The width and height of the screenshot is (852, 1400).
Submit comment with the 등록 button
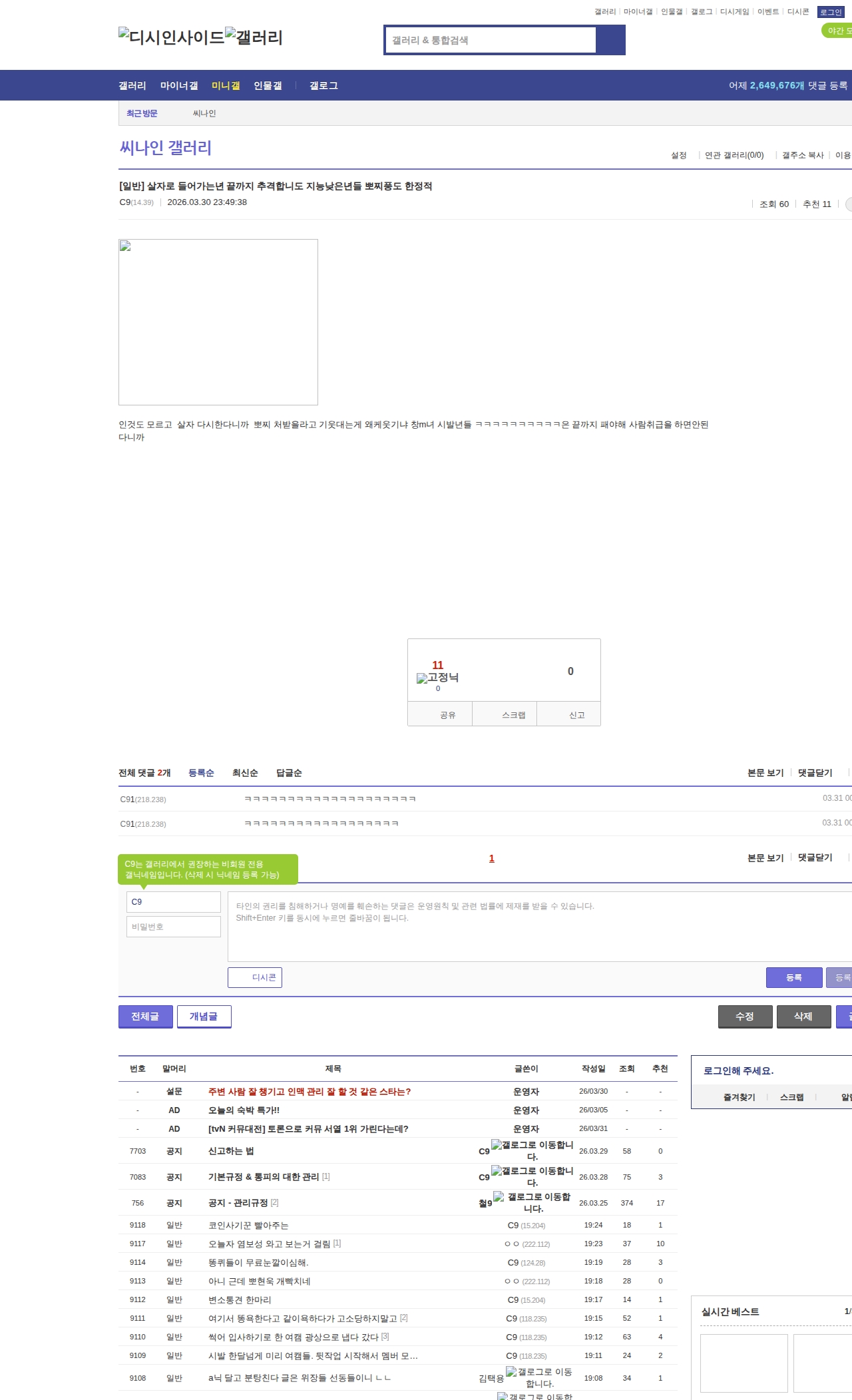tap(794, 977)
